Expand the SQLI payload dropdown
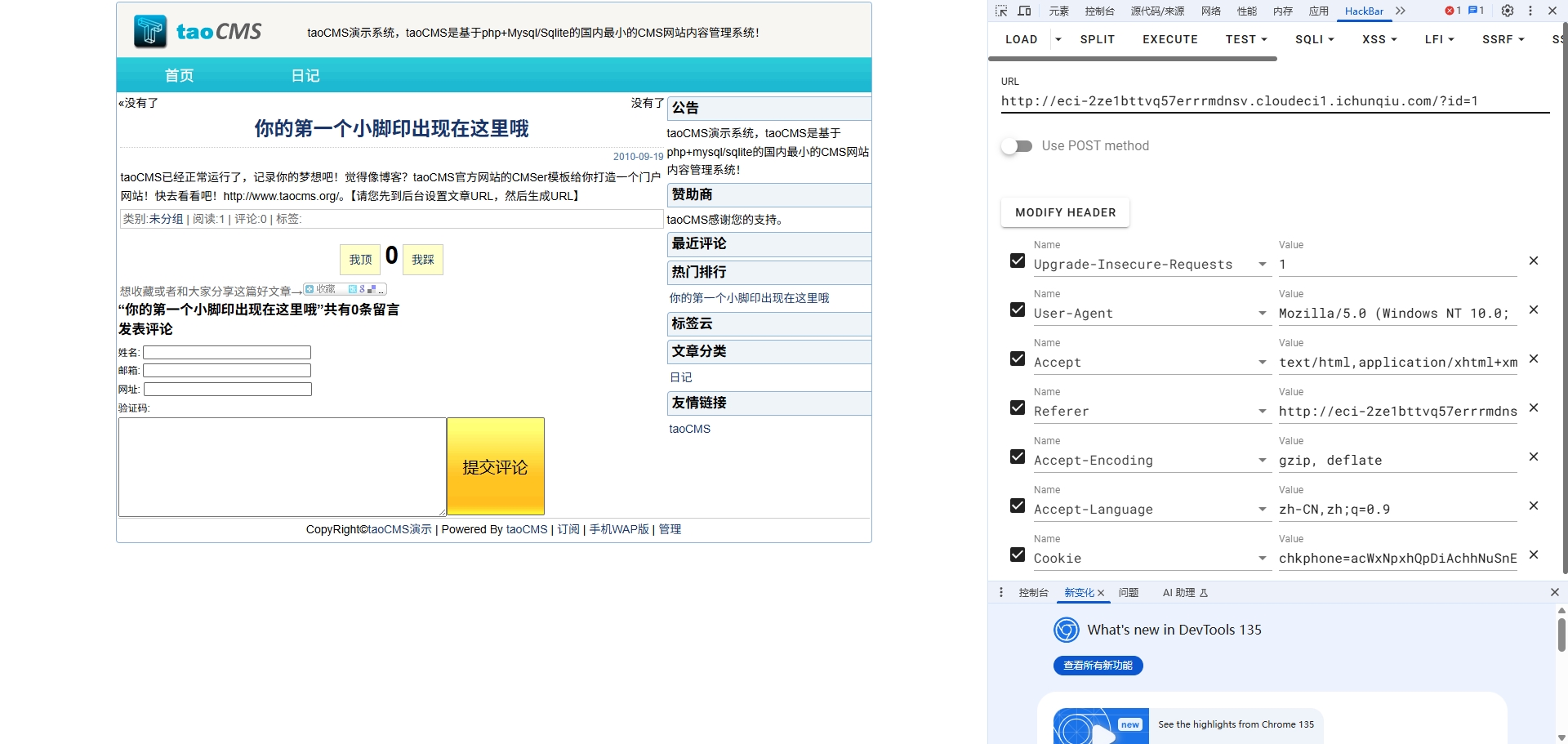Image resolution: width=1568 pixels, height=744 pixels. click(1314, 39)
